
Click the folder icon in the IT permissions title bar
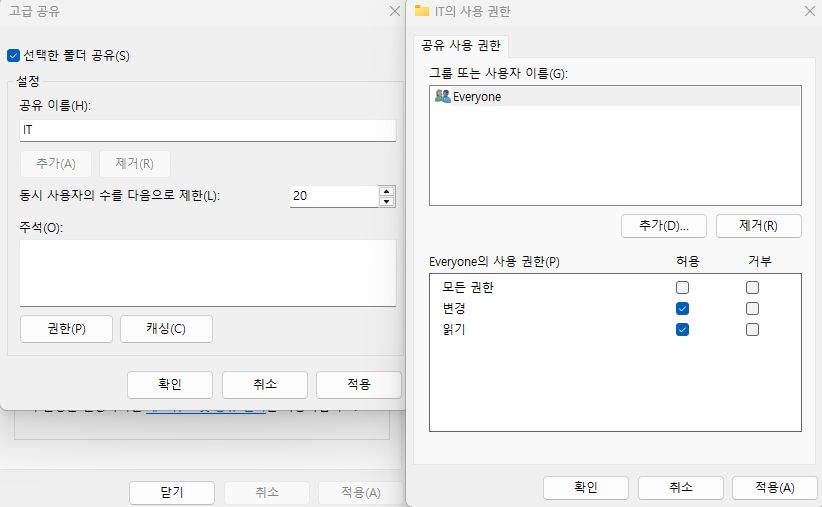pyautogui.click(x=421, y=11)
